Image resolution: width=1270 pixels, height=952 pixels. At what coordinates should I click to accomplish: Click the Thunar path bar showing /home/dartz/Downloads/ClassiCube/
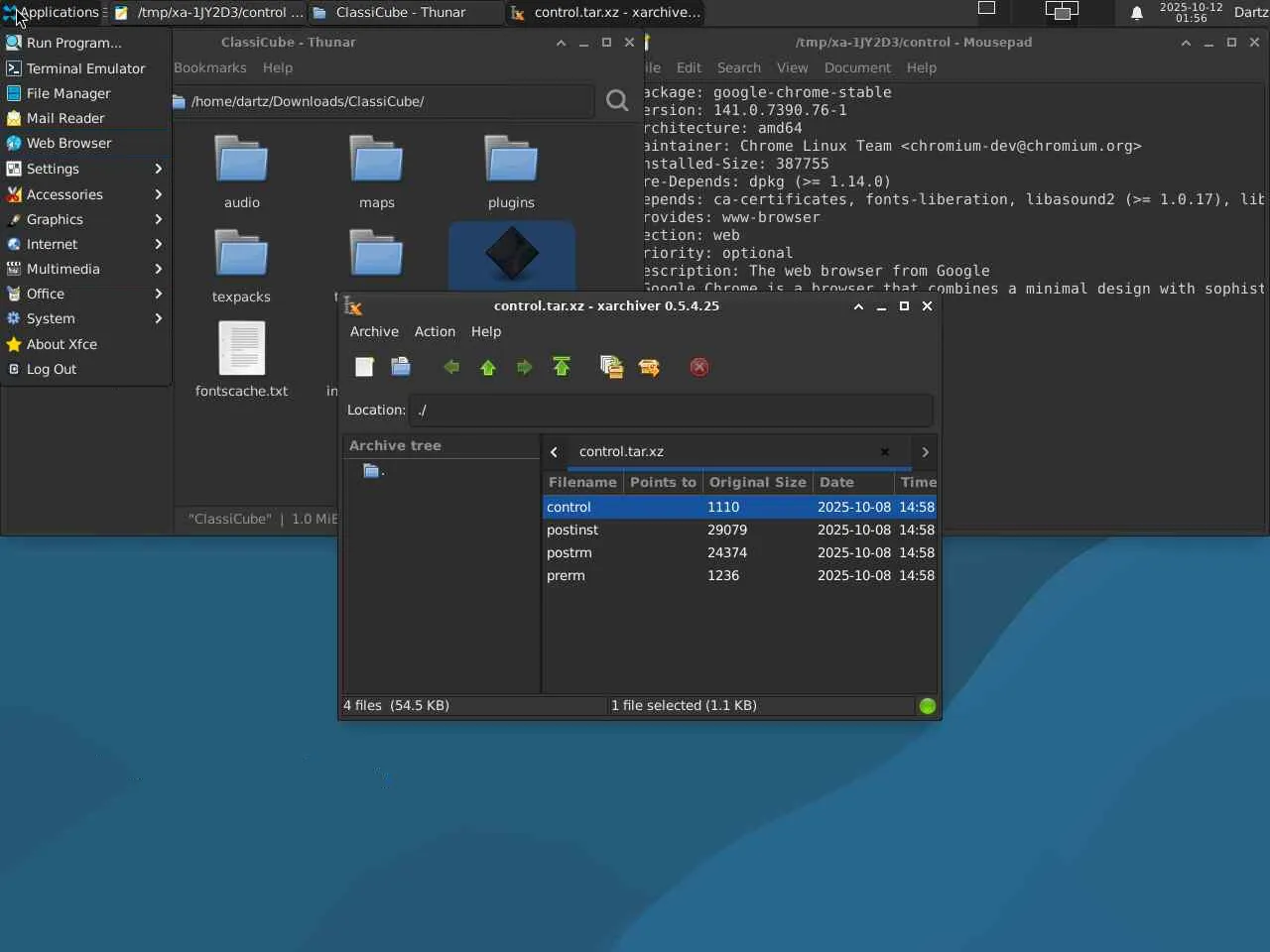click(382, 101)
